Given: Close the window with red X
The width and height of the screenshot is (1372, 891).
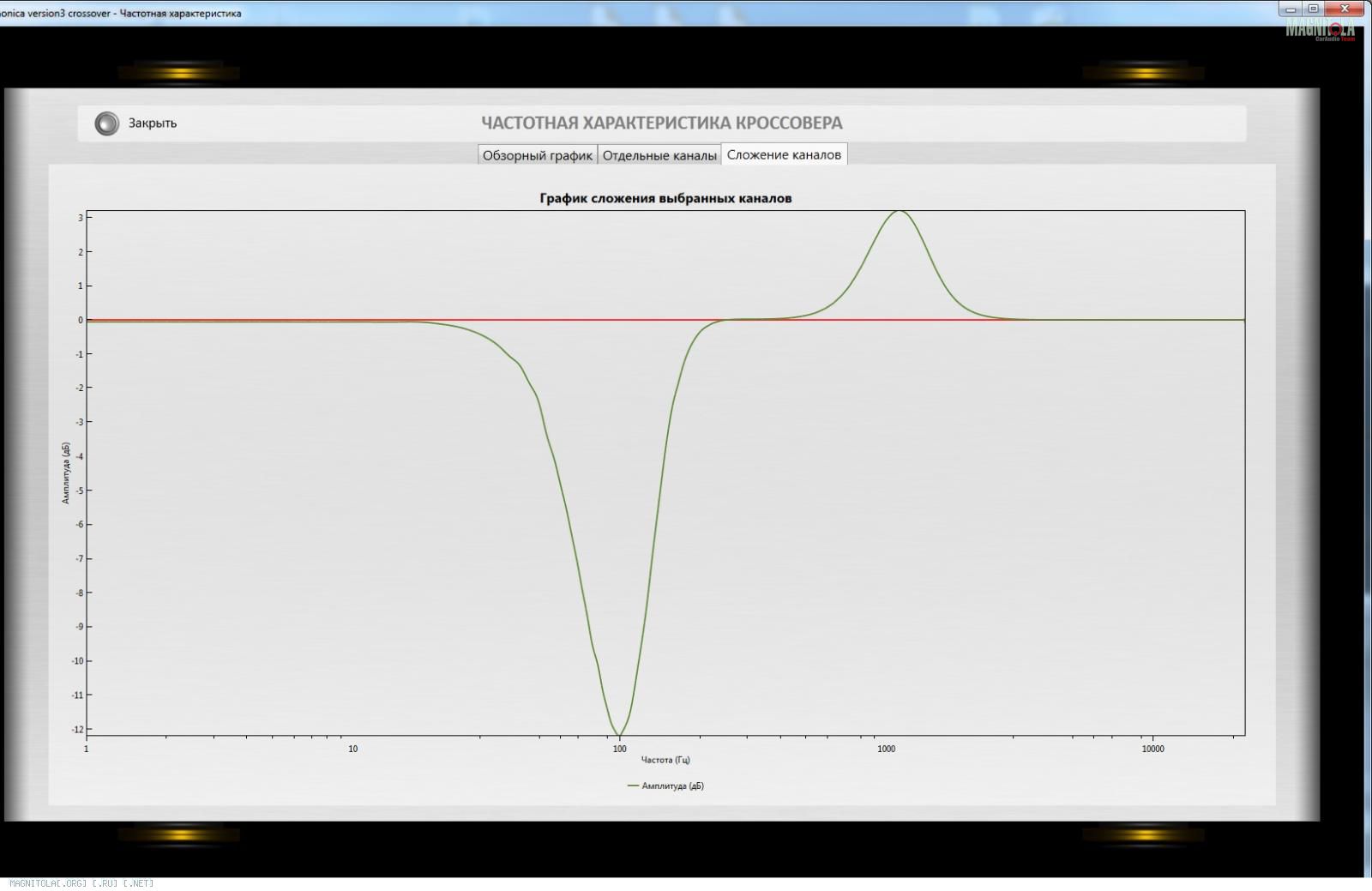Looking at the screenshot, I should point(1344,9).
